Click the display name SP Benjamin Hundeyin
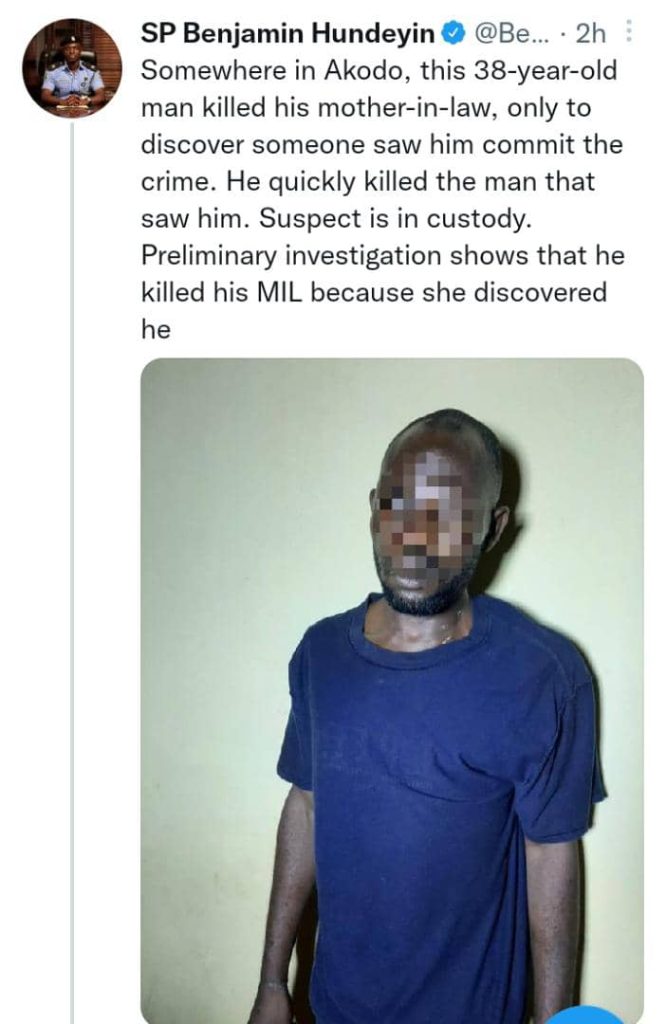 pyautogui.click(x=287, y=33)
